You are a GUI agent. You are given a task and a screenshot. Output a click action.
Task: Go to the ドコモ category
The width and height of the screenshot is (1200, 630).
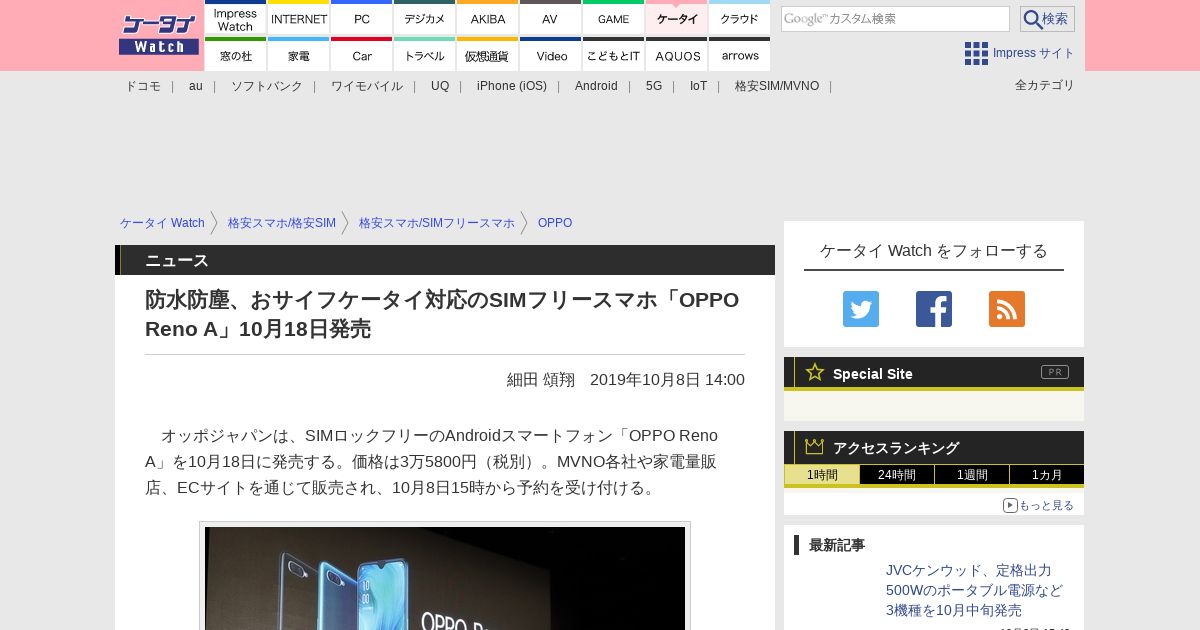tap(143, 86)
